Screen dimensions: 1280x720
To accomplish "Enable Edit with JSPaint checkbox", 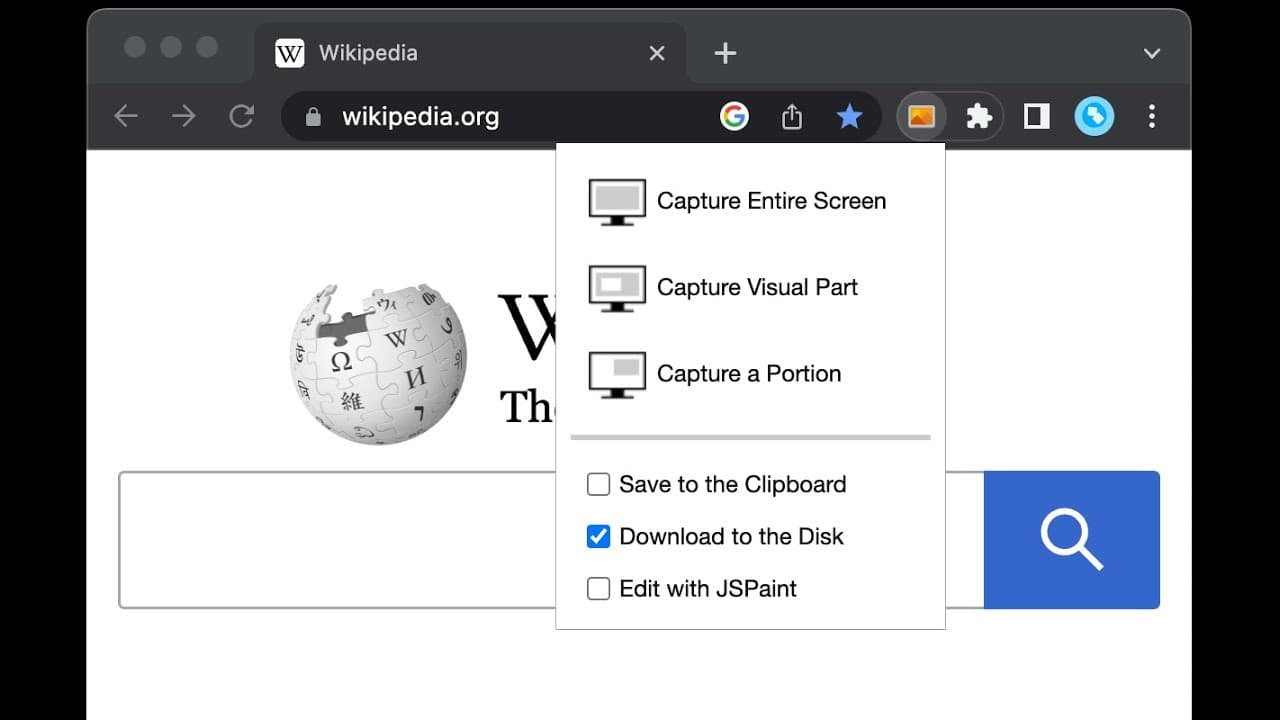I will (x=598, y=589).
